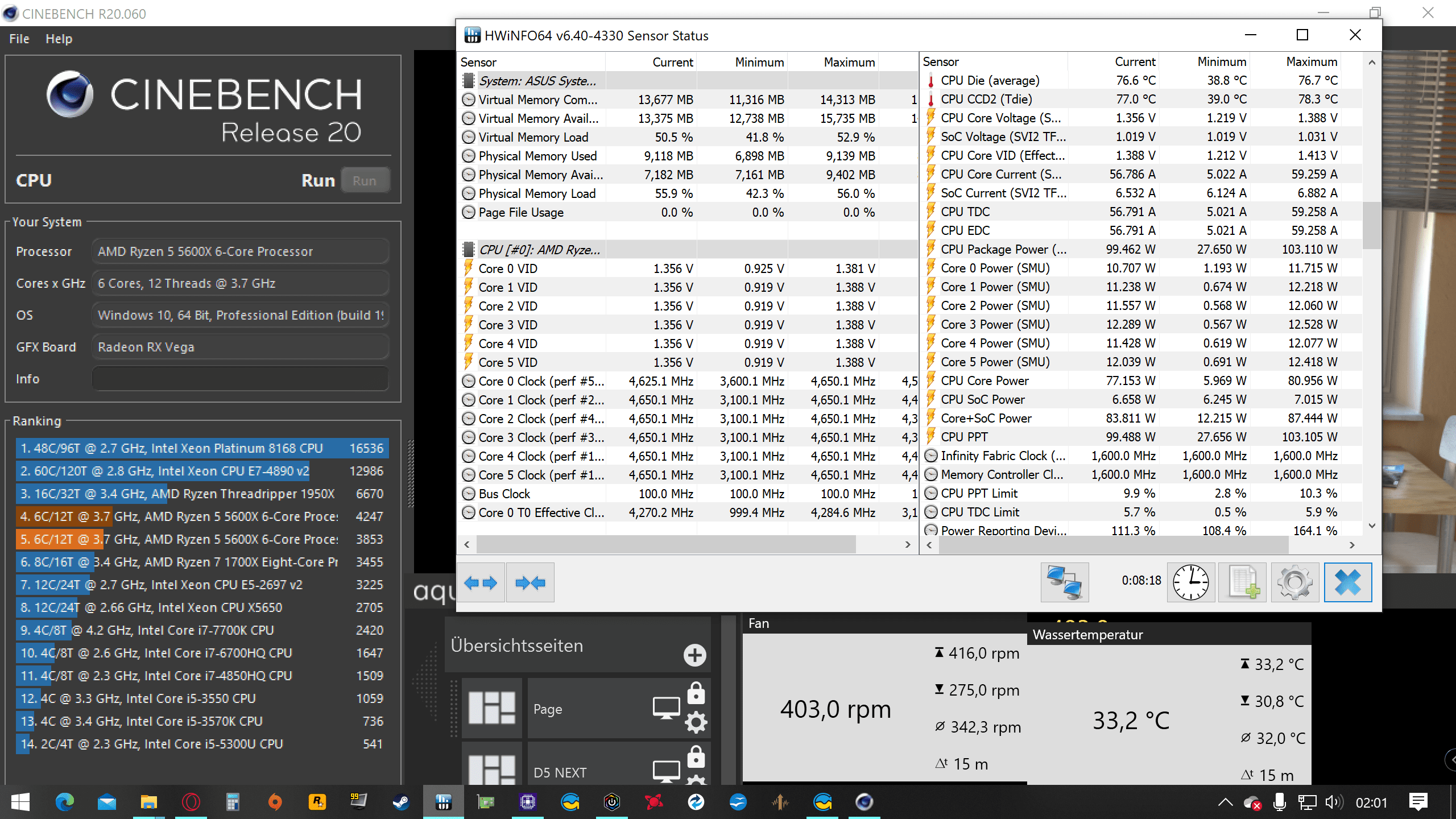Collapse the CPU [#0]: AMD Ryzen group
Screen dimensions: 1456x819
539,250
